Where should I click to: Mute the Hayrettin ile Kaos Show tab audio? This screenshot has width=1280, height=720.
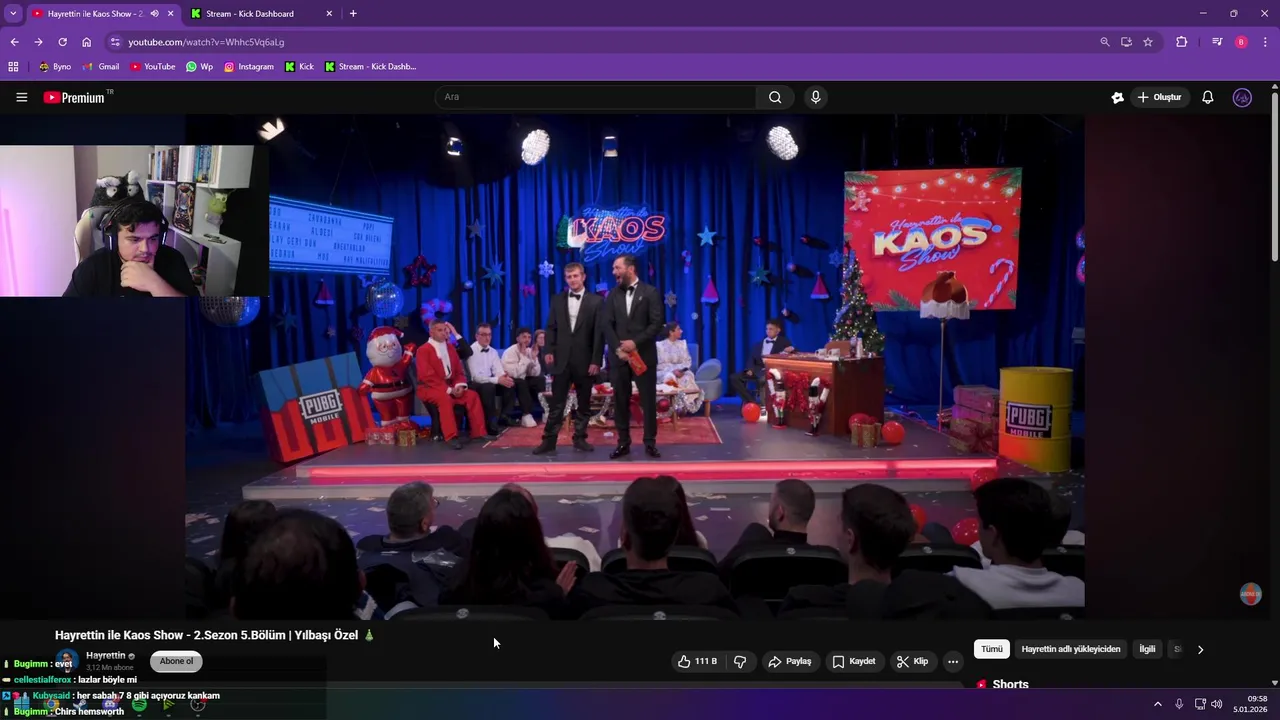click(x=154, y=14)
